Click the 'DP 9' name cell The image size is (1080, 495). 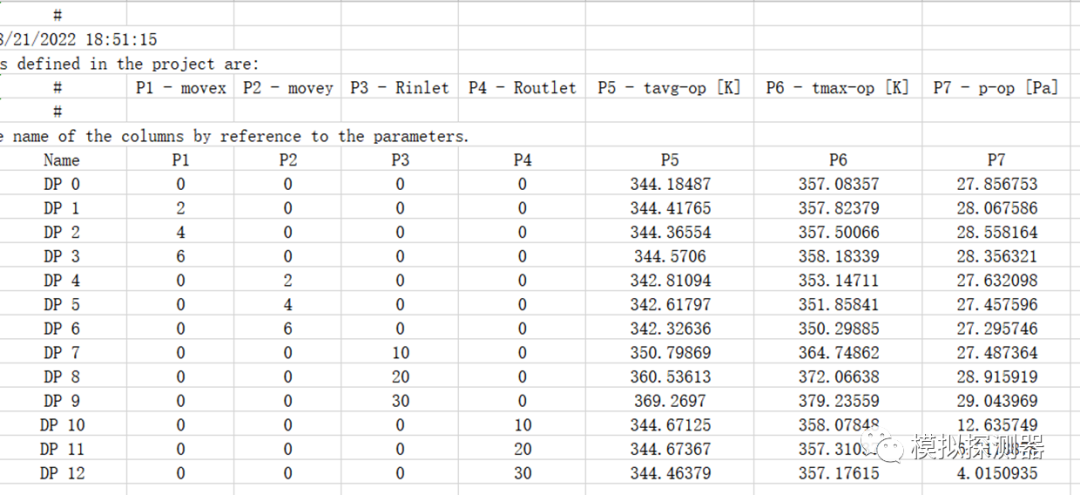point(62,401)
